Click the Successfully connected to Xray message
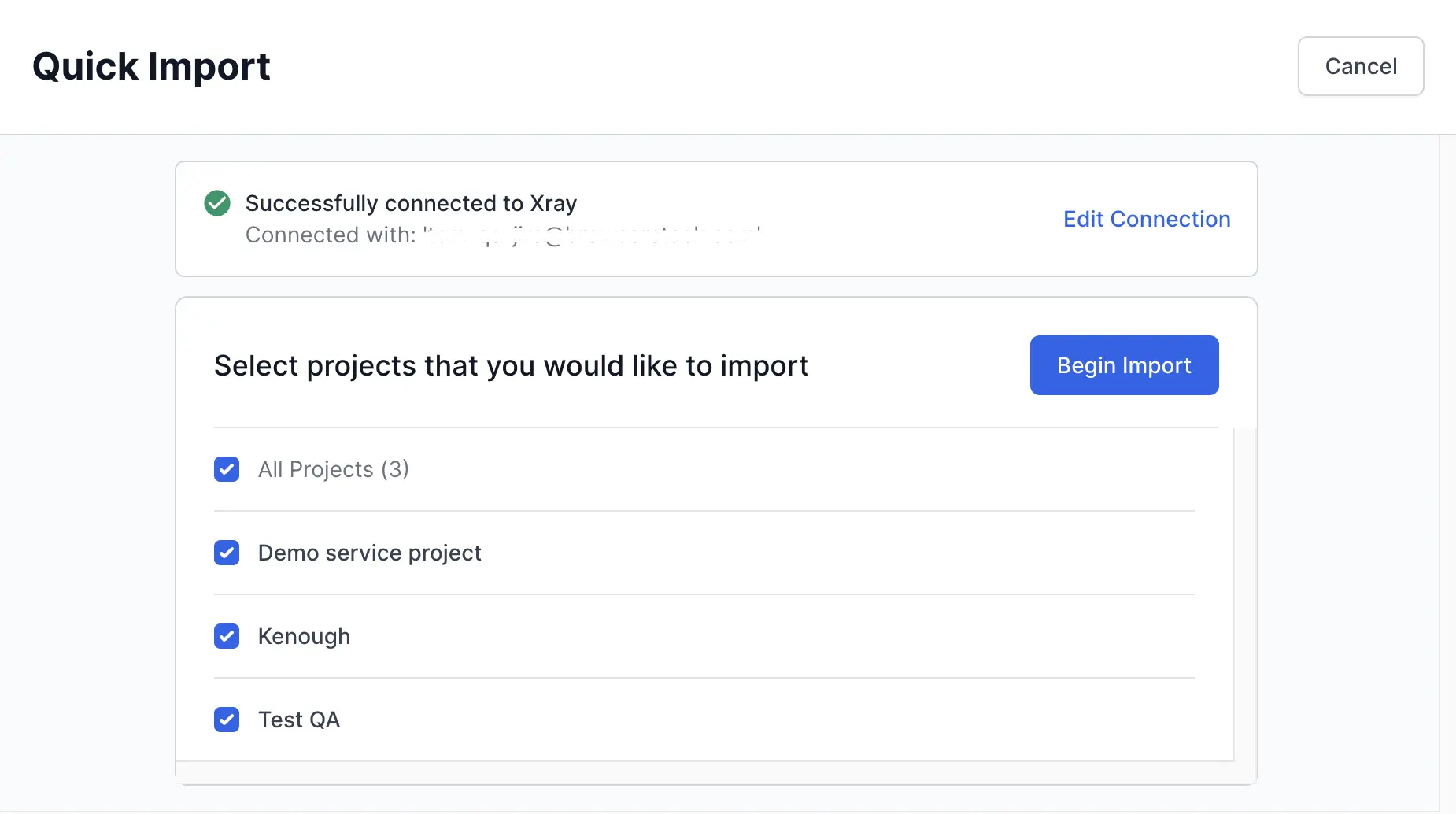This screenshot has width=1456, height=814. point(411,203)
